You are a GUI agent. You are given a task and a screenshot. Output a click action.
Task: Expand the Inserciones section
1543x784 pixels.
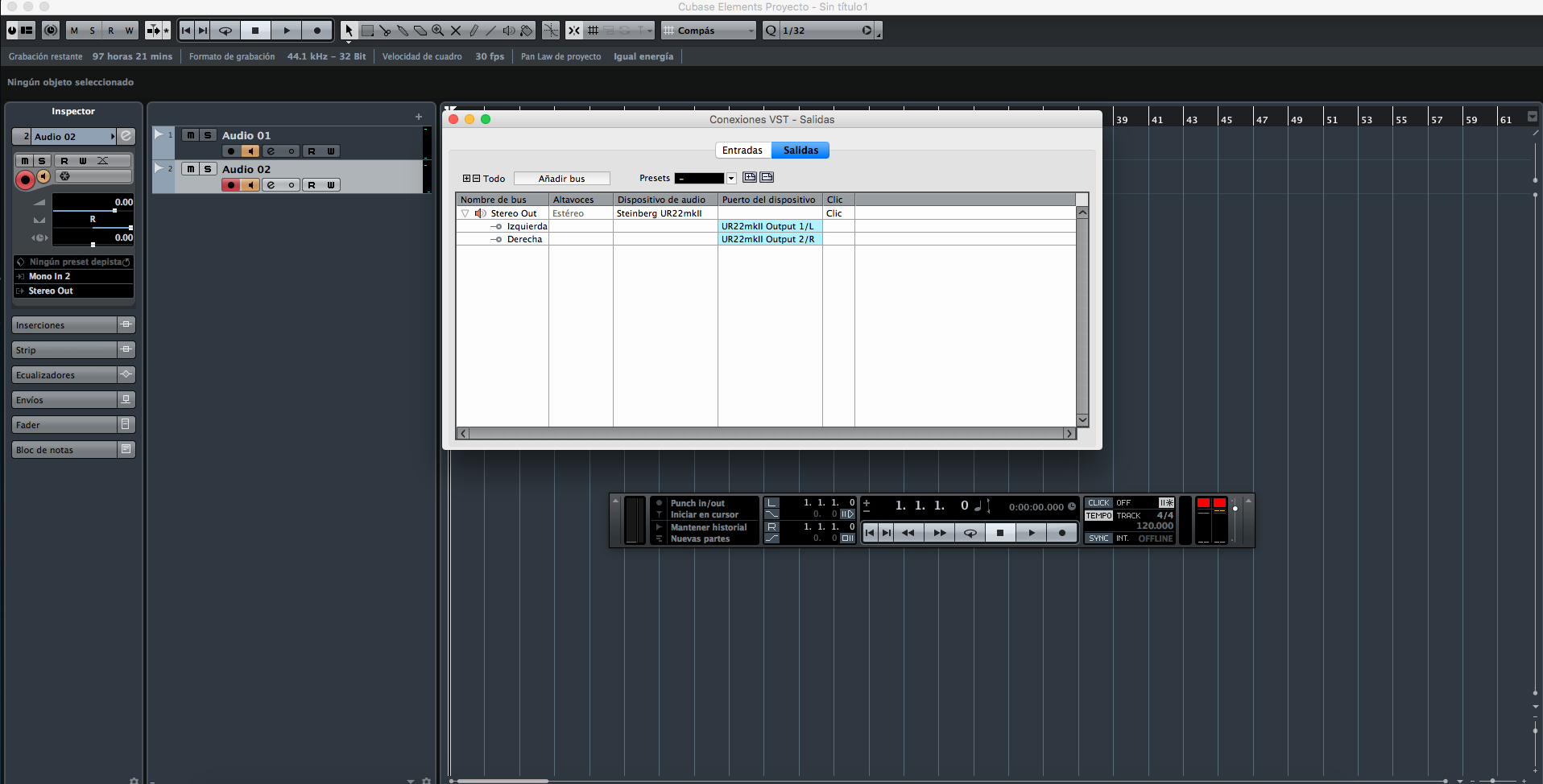pos(73,325)
